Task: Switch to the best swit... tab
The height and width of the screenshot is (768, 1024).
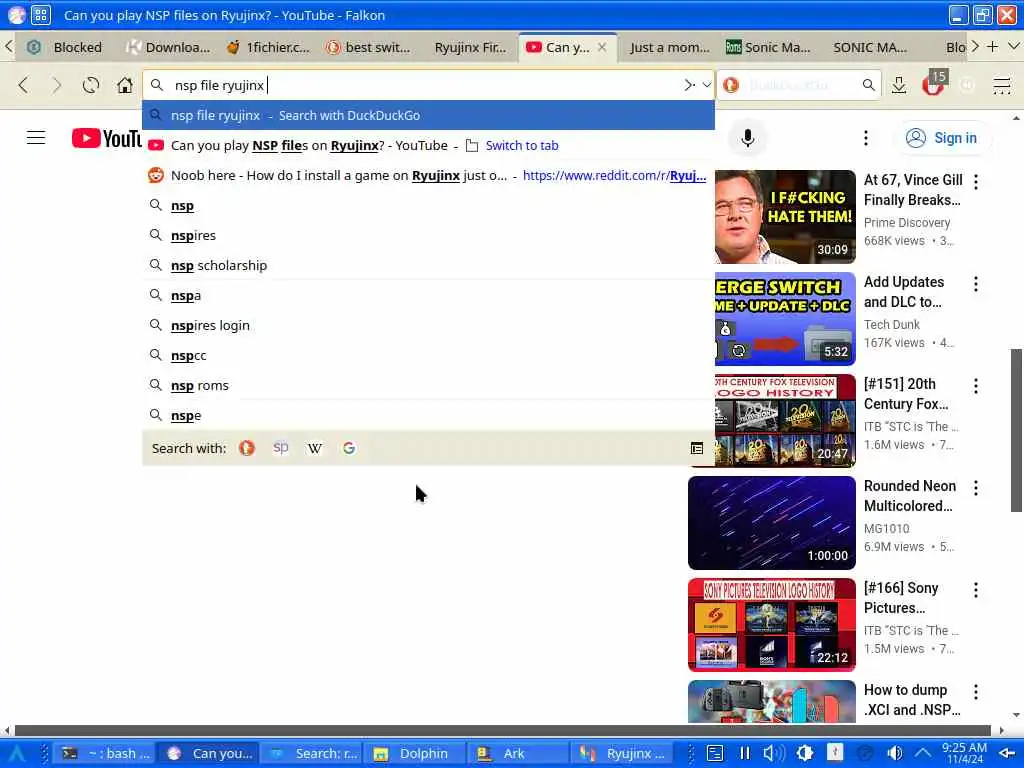Action: pyautogui.click(x=369, y=47)
